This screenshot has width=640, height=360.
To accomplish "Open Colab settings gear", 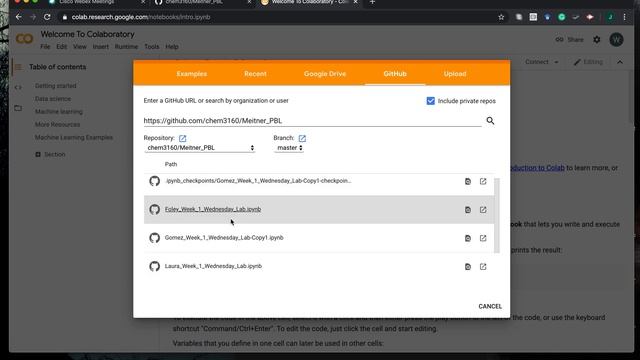I will 597,40.
